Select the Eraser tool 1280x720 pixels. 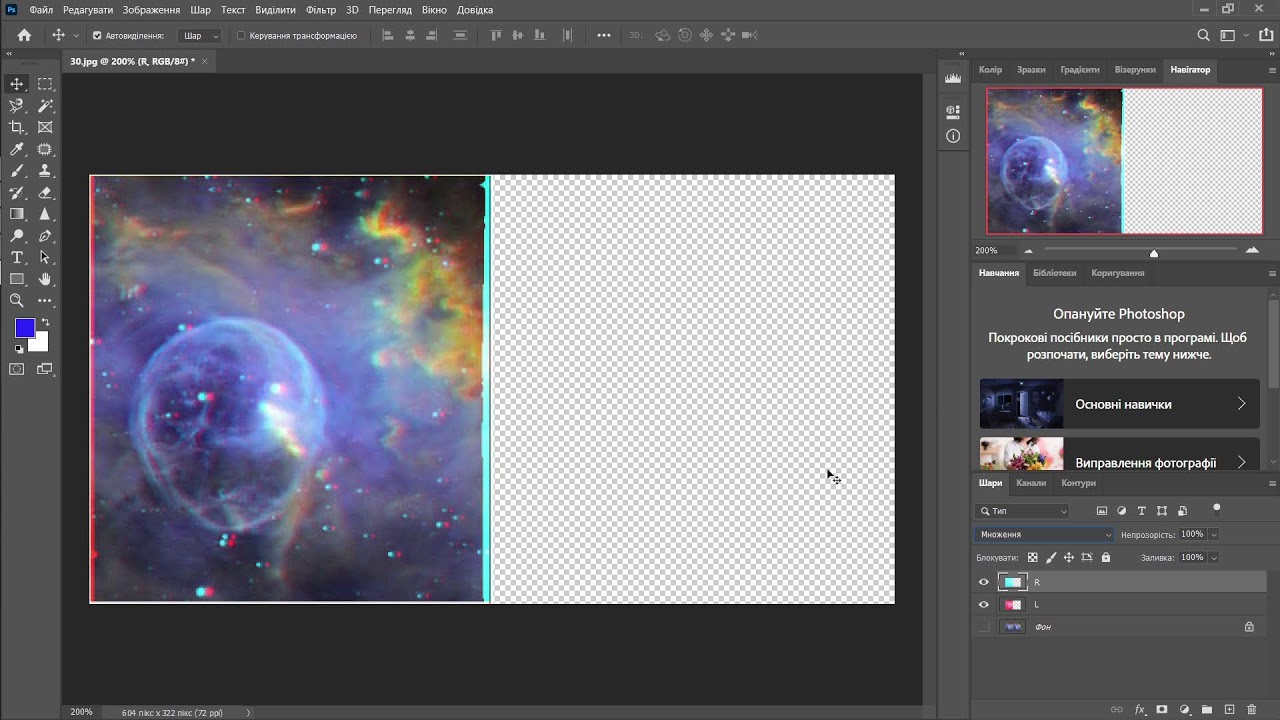tap(45, 192)
